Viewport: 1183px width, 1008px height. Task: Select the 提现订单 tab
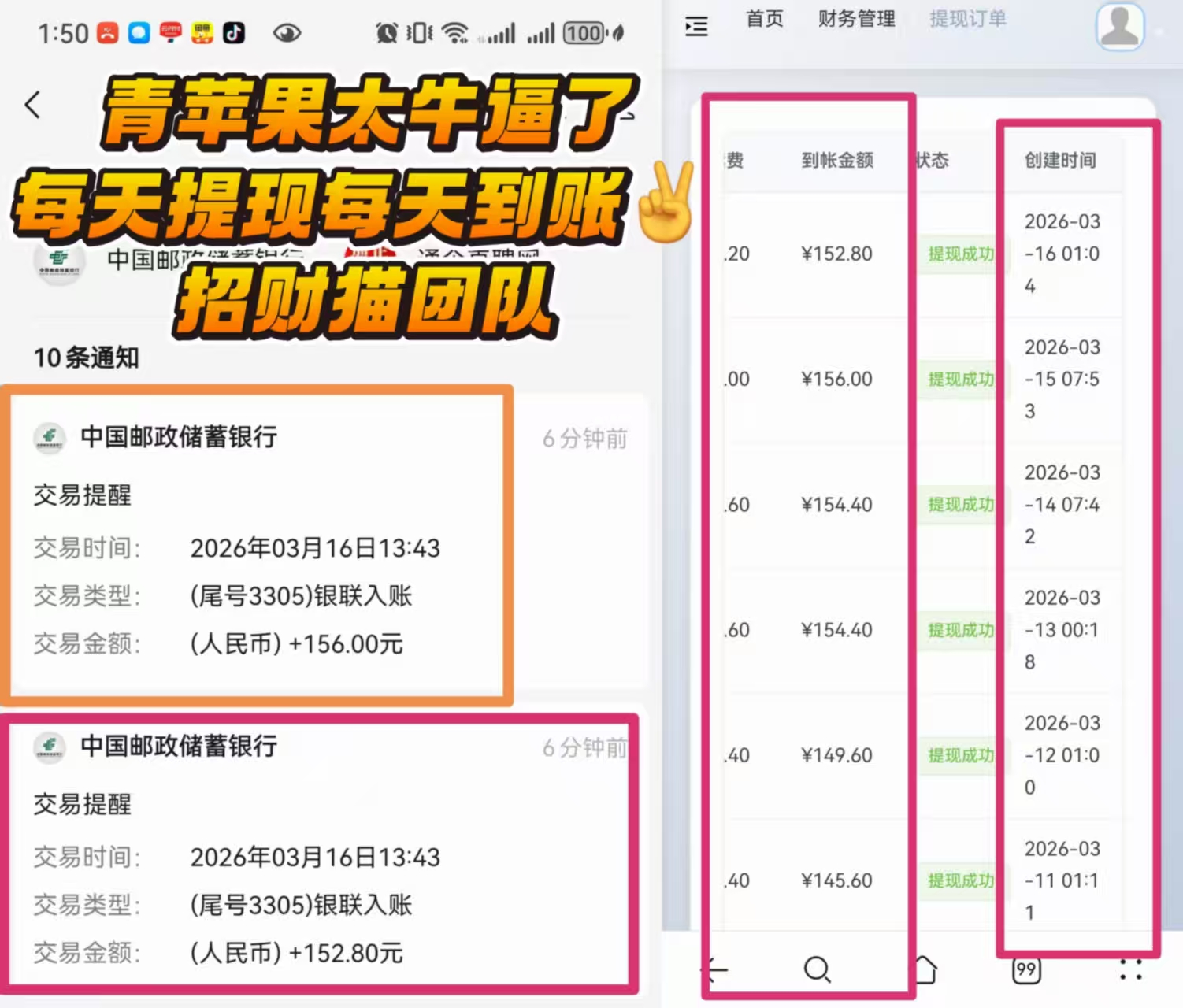967,19
